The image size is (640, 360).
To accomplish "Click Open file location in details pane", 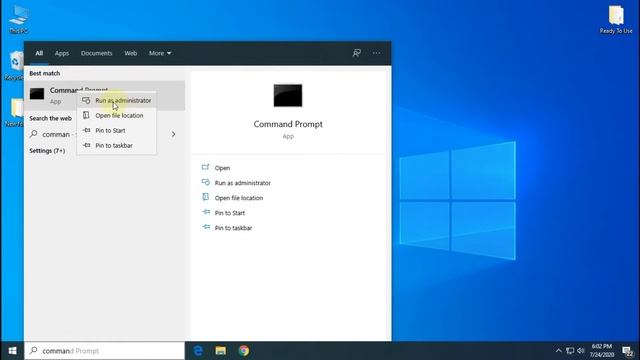I will 239,198.
